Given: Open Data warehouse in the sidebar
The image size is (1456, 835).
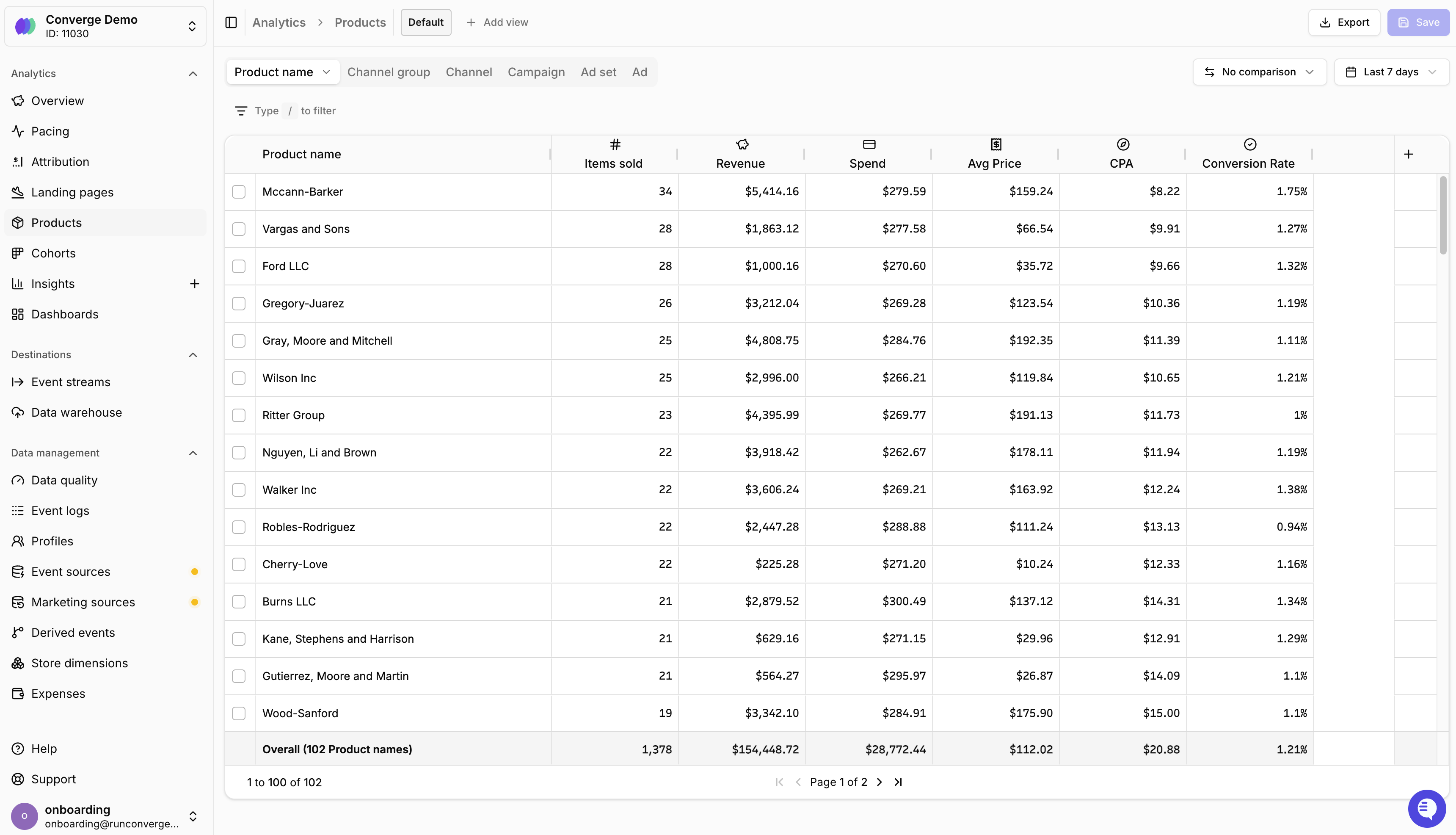Looking at the screenshot, I should click(76, 413).
